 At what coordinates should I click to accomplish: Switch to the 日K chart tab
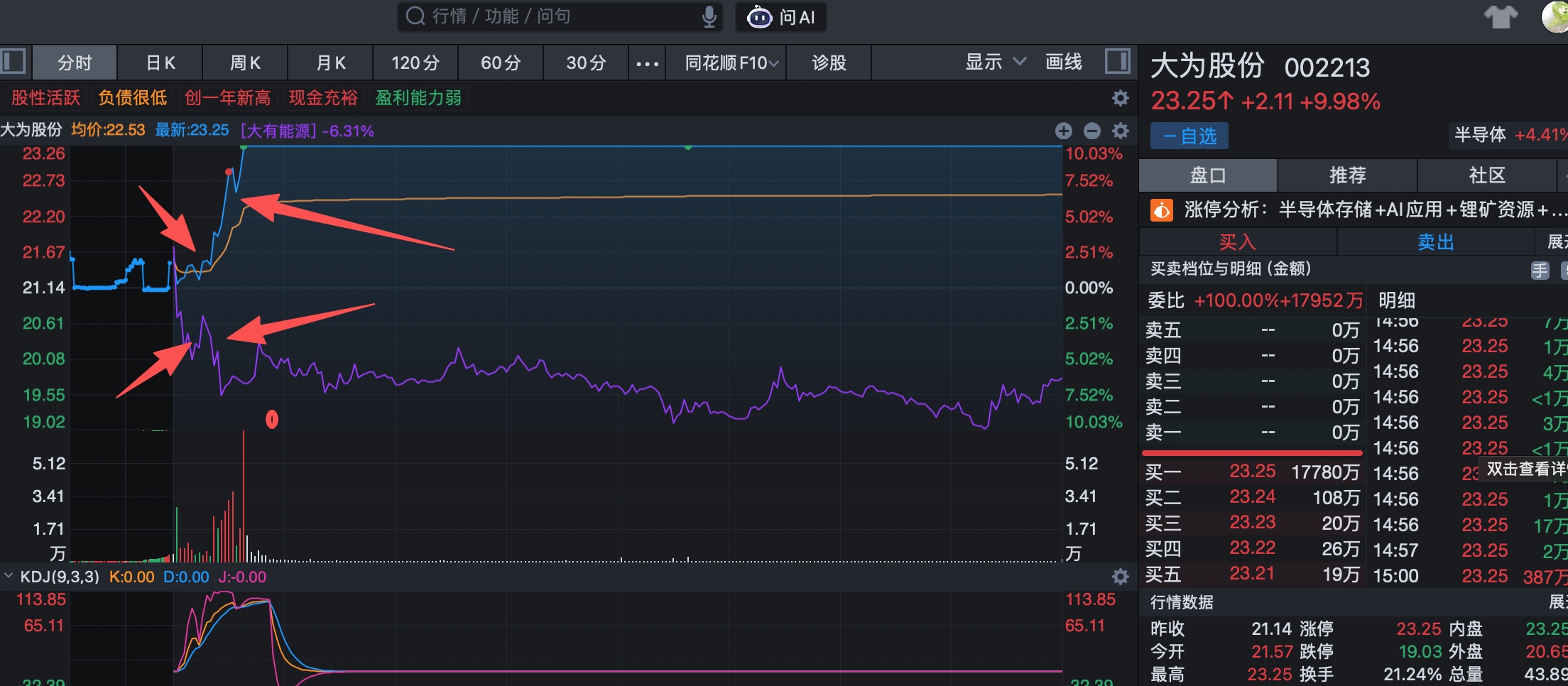(x=160, y=63)
